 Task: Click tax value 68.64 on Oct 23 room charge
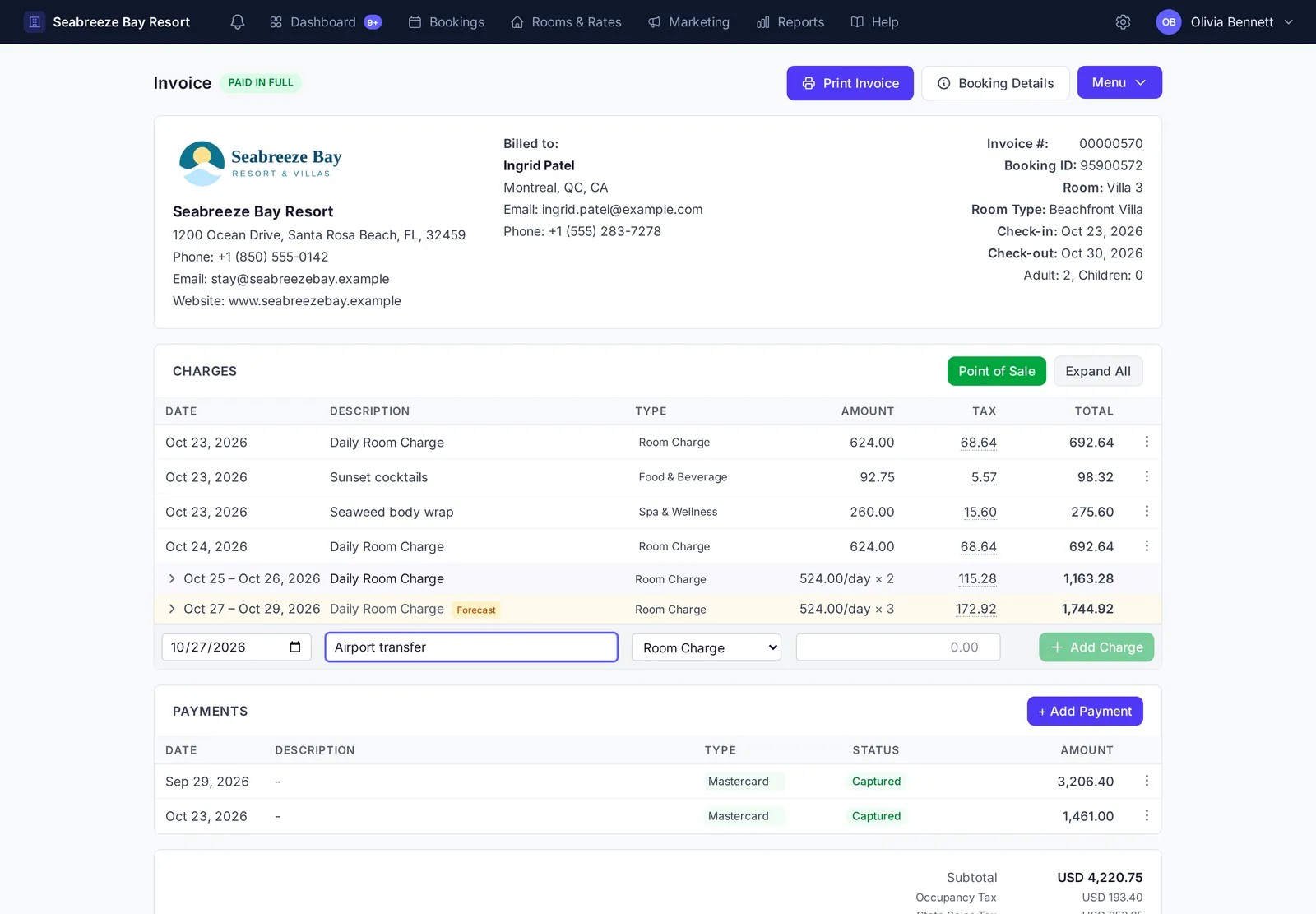click(979, 443)
